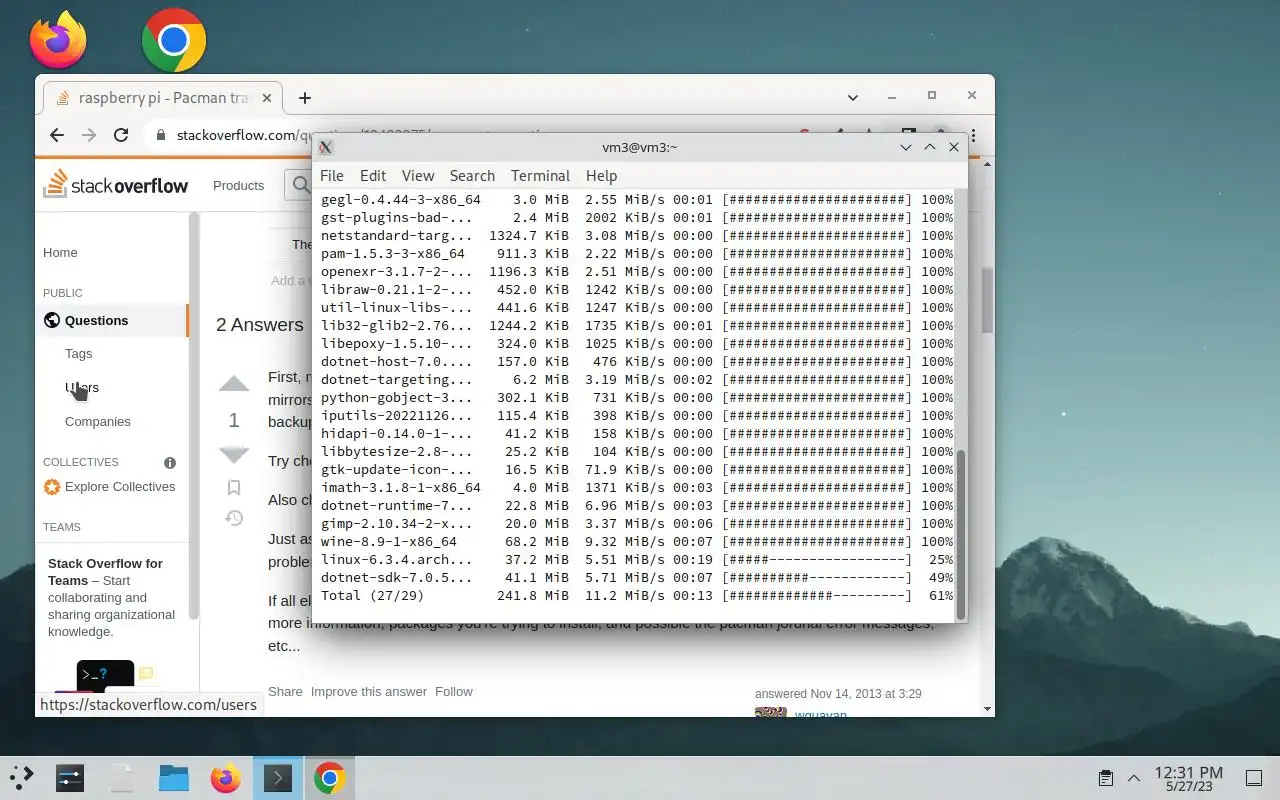Open the file manager in taskbar
This screenshot has width=1280, height=800.
point(174,778)
